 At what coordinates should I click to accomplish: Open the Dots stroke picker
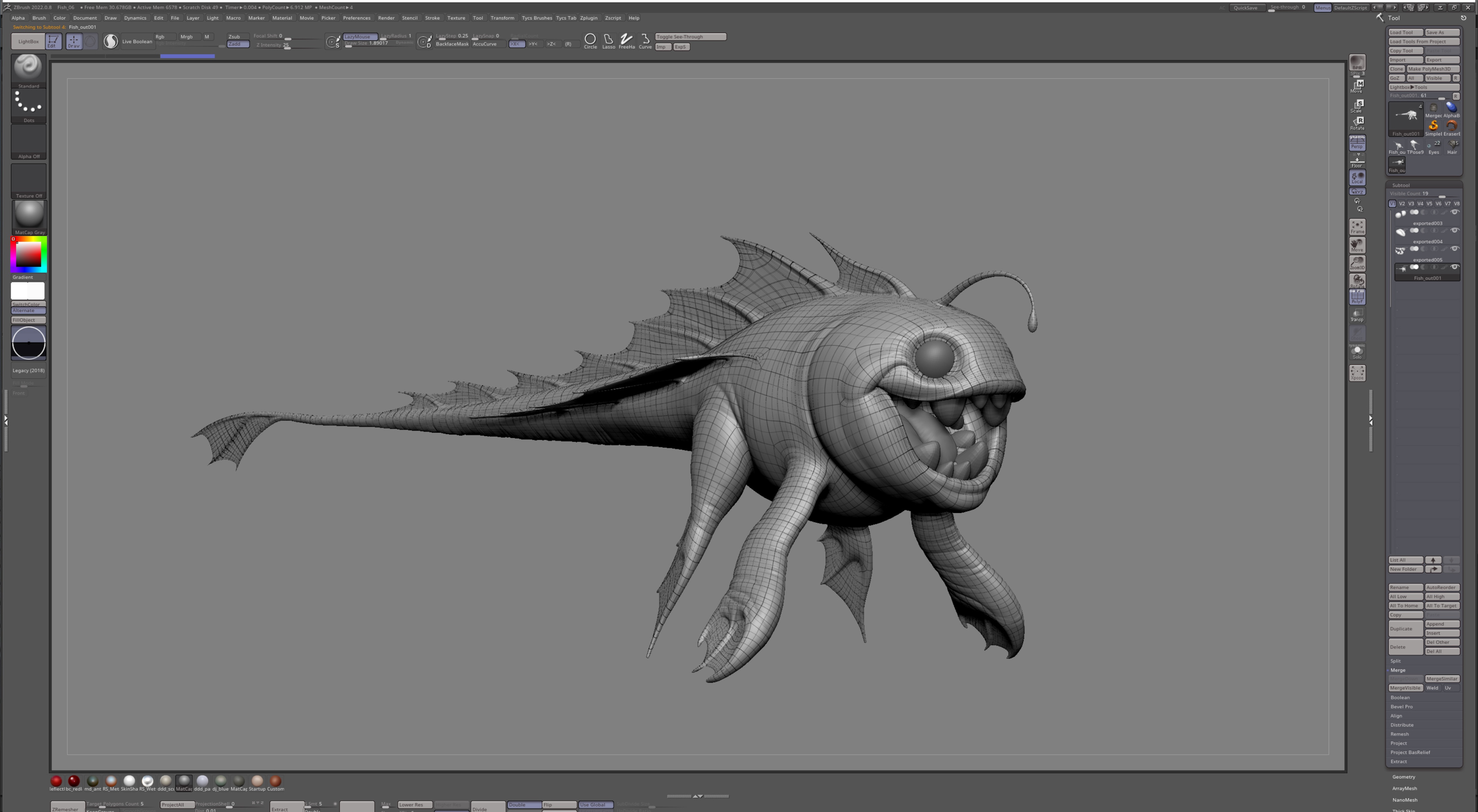tap(29, 106)
